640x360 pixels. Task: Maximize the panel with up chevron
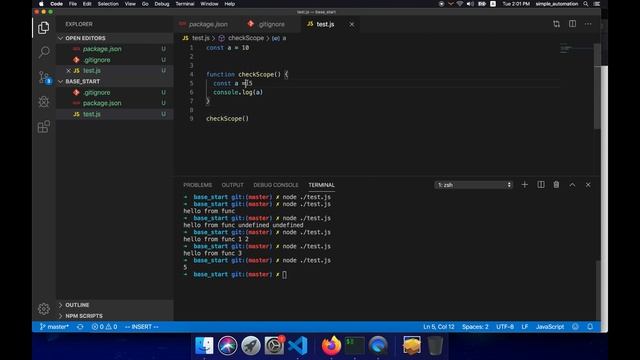(x=572, y=185)
